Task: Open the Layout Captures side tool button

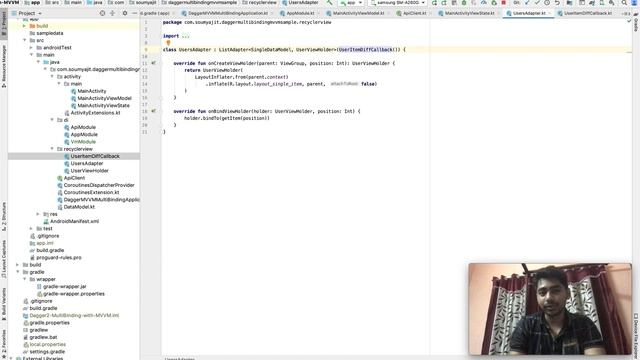Action: coord(4,259)
